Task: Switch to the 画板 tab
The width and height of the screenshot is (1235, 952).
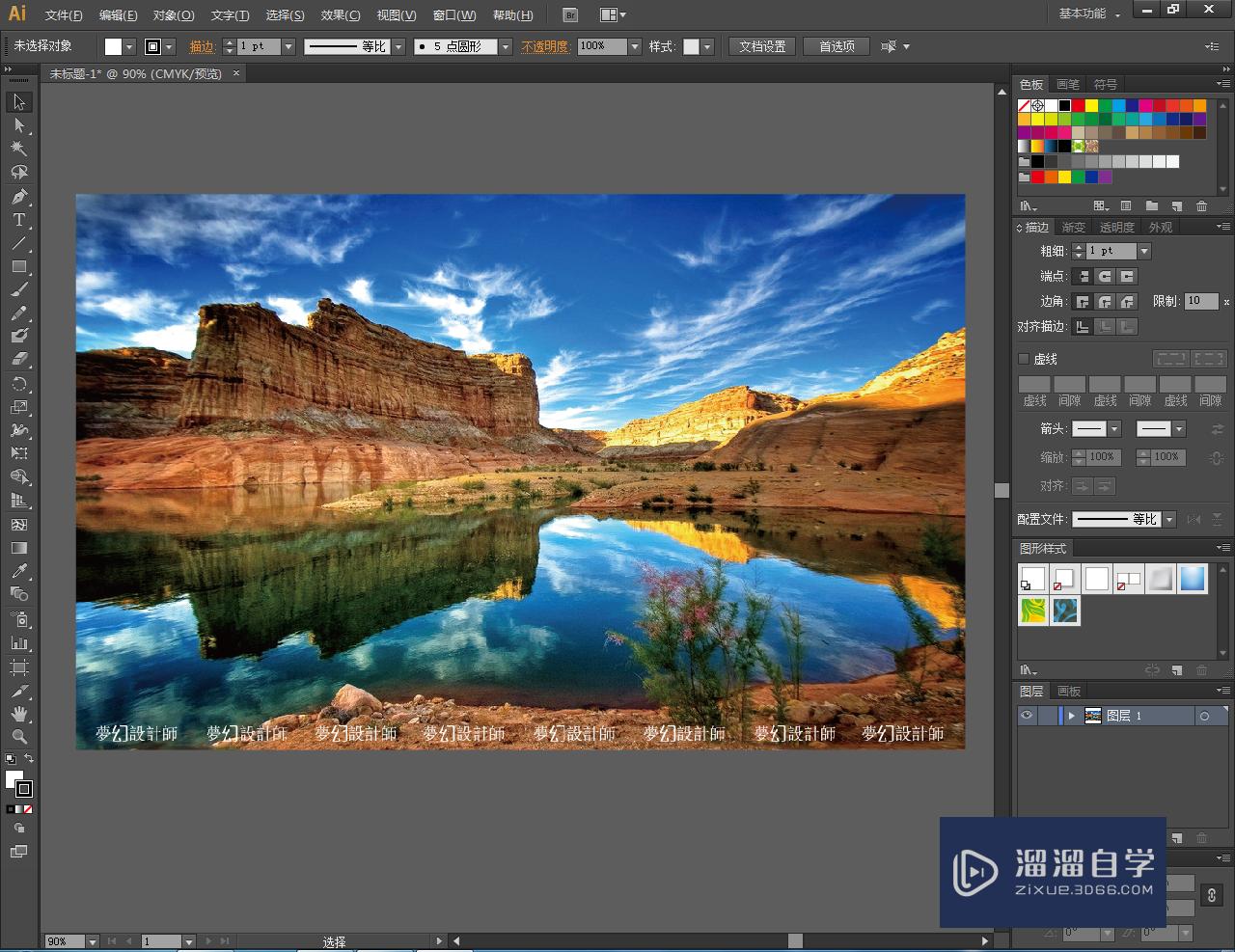Action: click(x=1069, y=692)
